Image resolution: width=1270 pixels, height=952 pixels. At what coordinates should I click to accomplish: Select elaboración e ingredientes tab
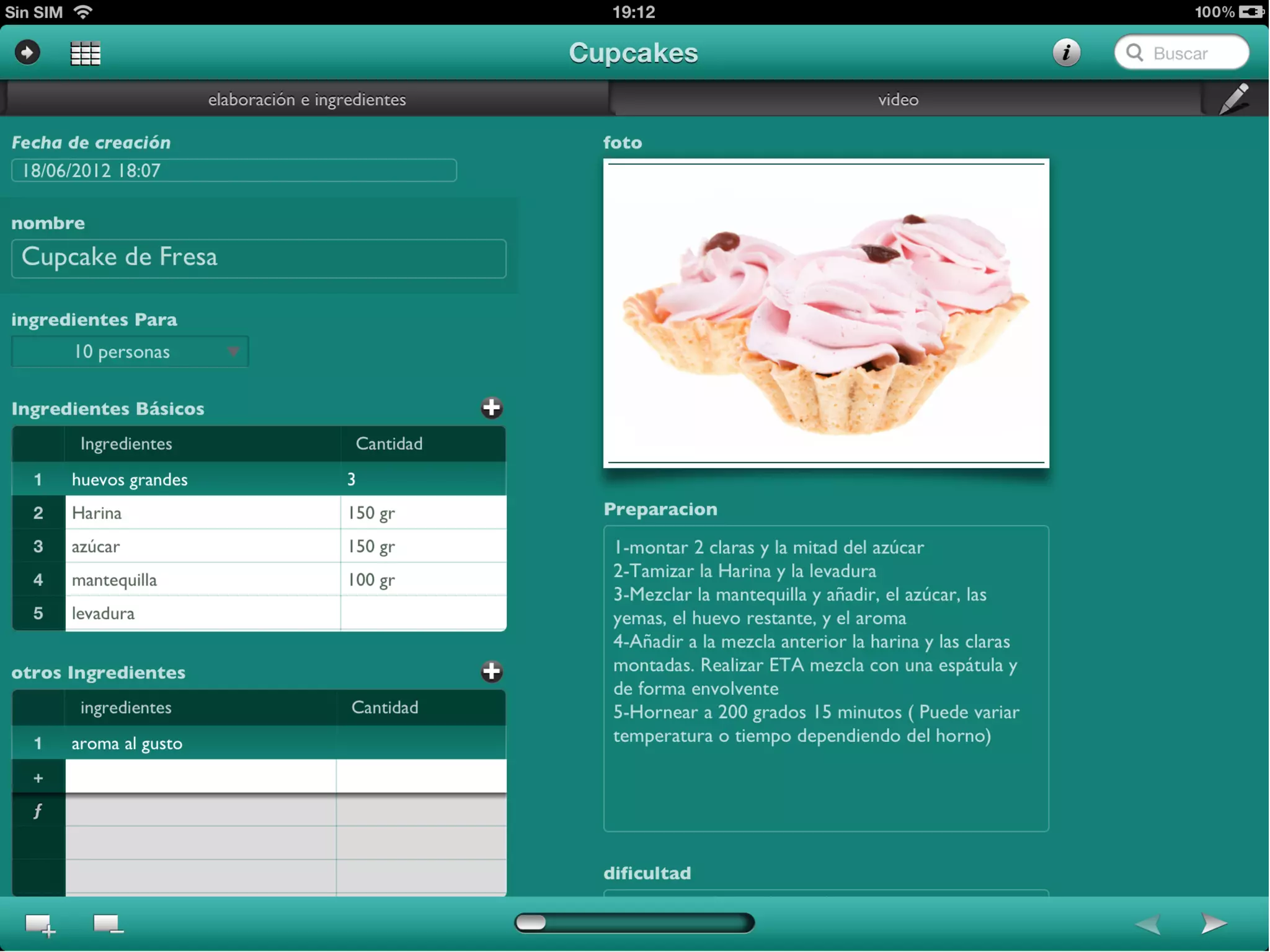point(307,100)
